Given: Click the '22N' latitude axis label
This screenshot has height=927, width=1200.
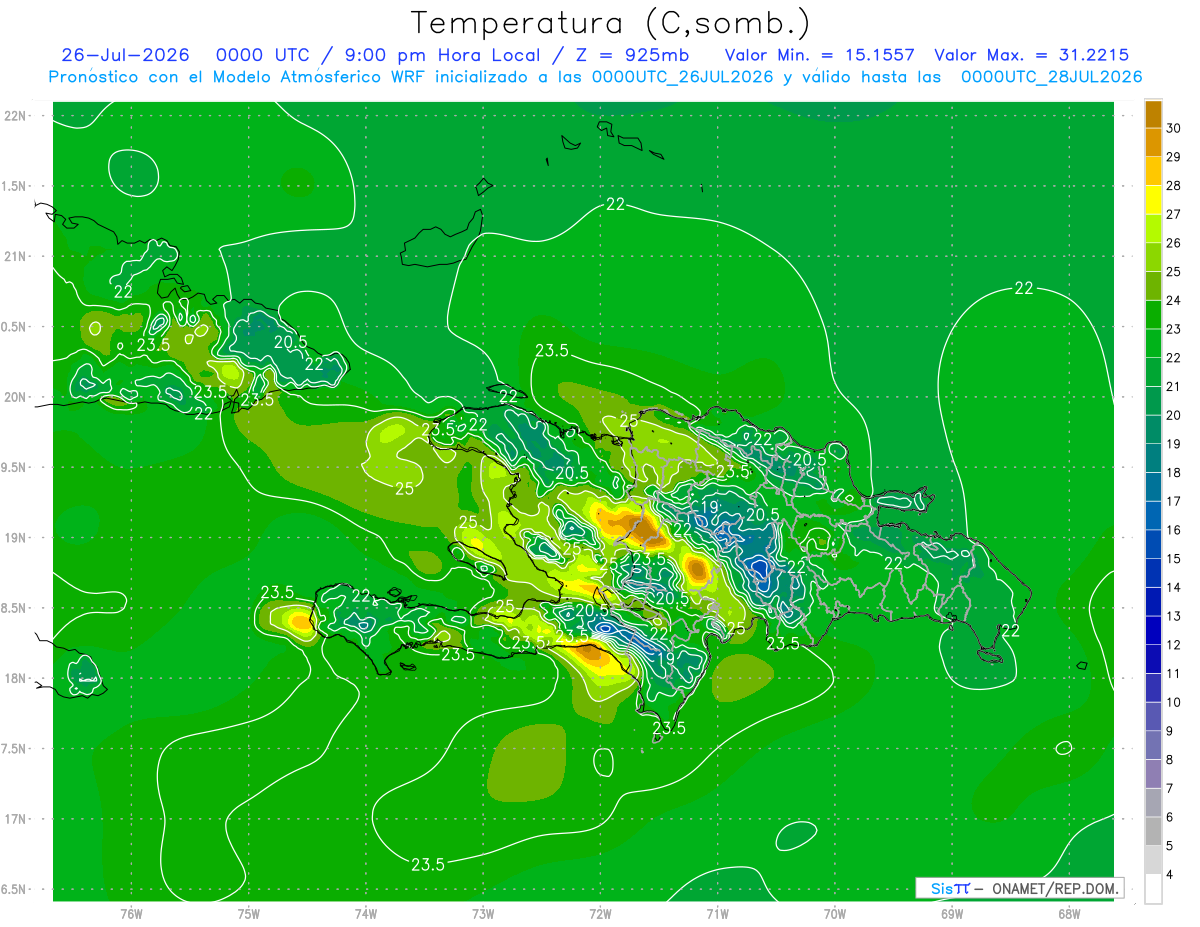Looking at the screenshot, I should tap(16, 116).
